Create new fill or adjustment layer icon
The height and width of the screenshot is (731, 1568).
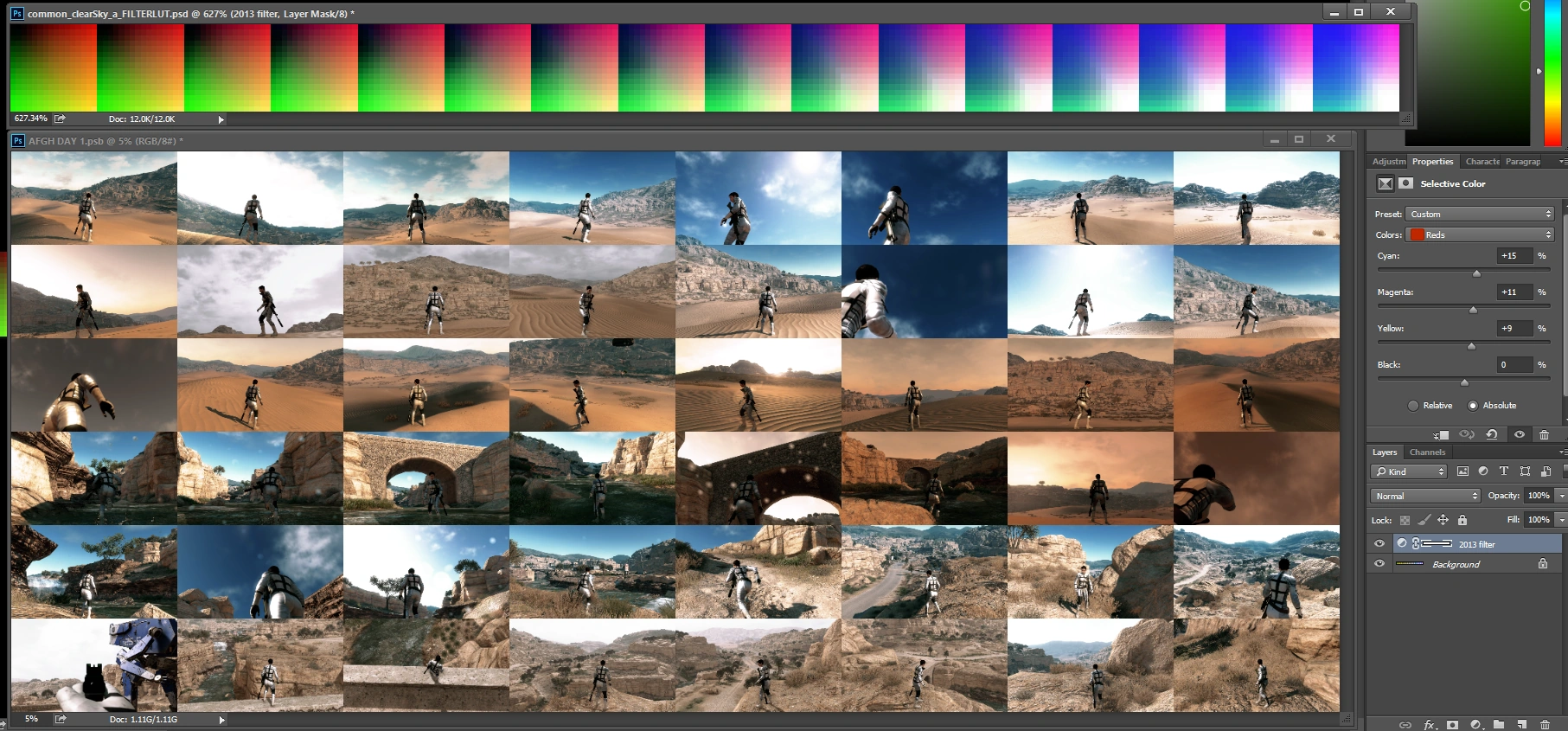tap(1475, 725)
